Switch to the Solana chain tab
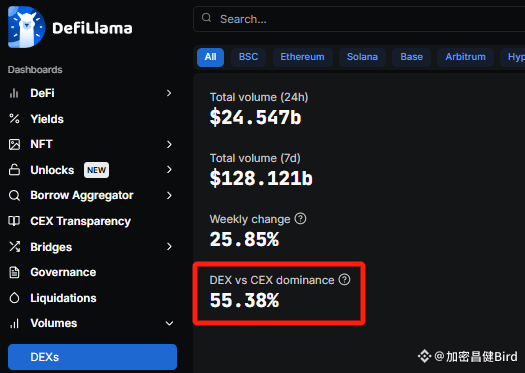Viewport: 525px width, 373px height. pyautogui.click(x=362, y=57)
